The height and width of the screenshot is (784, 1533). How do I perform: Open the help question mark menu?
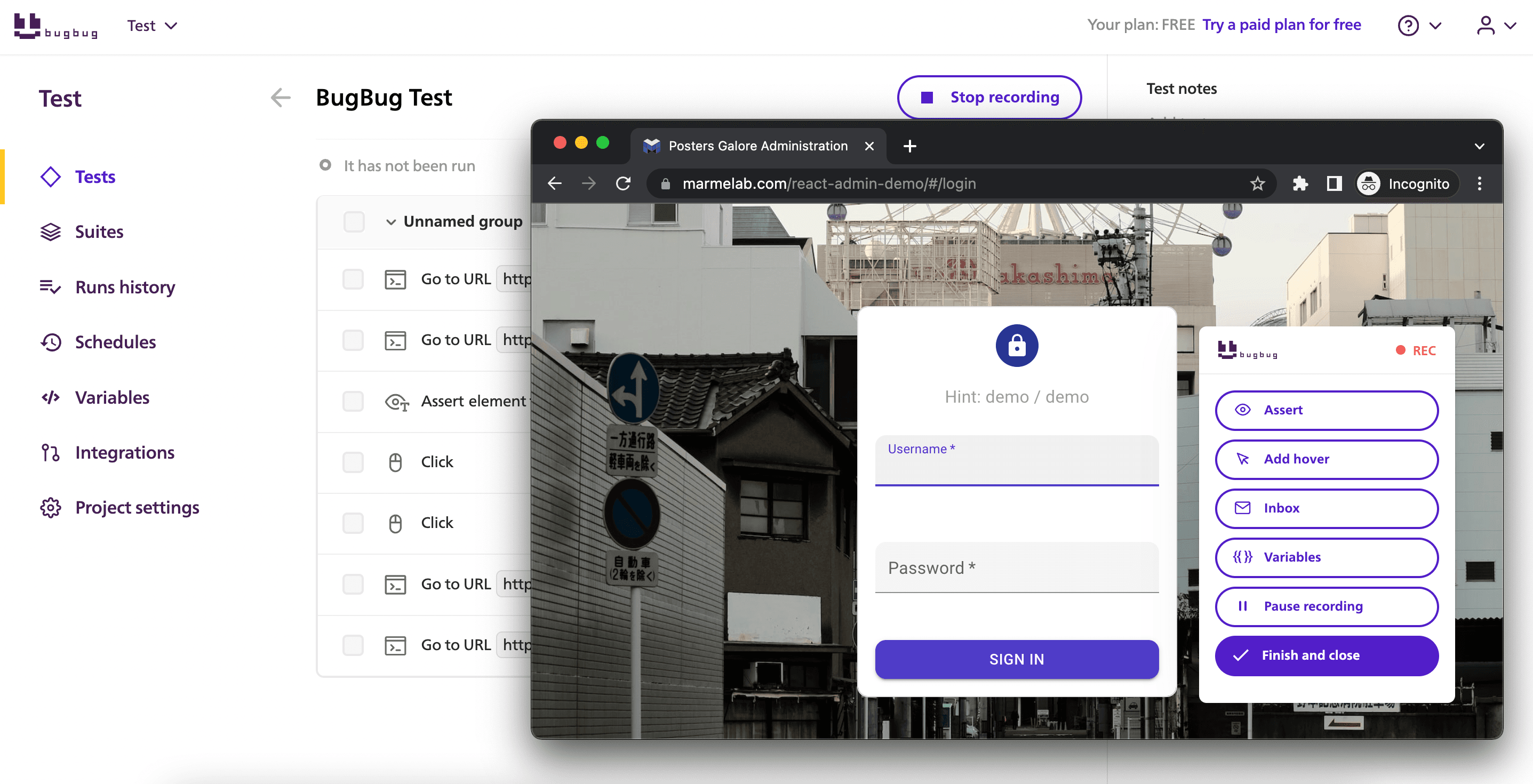(x=1419, y=26)
